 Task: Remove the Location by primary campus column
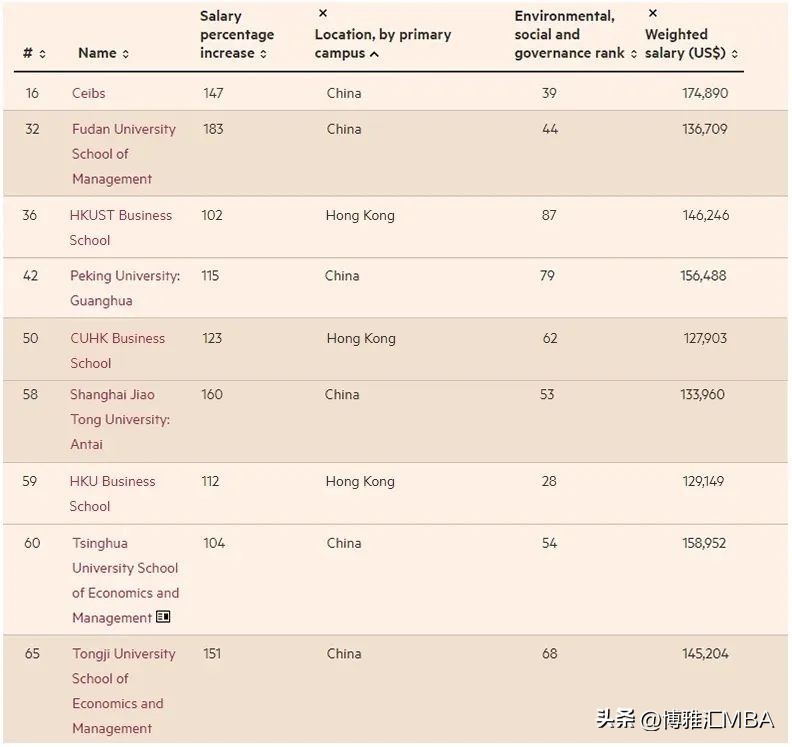323,13
